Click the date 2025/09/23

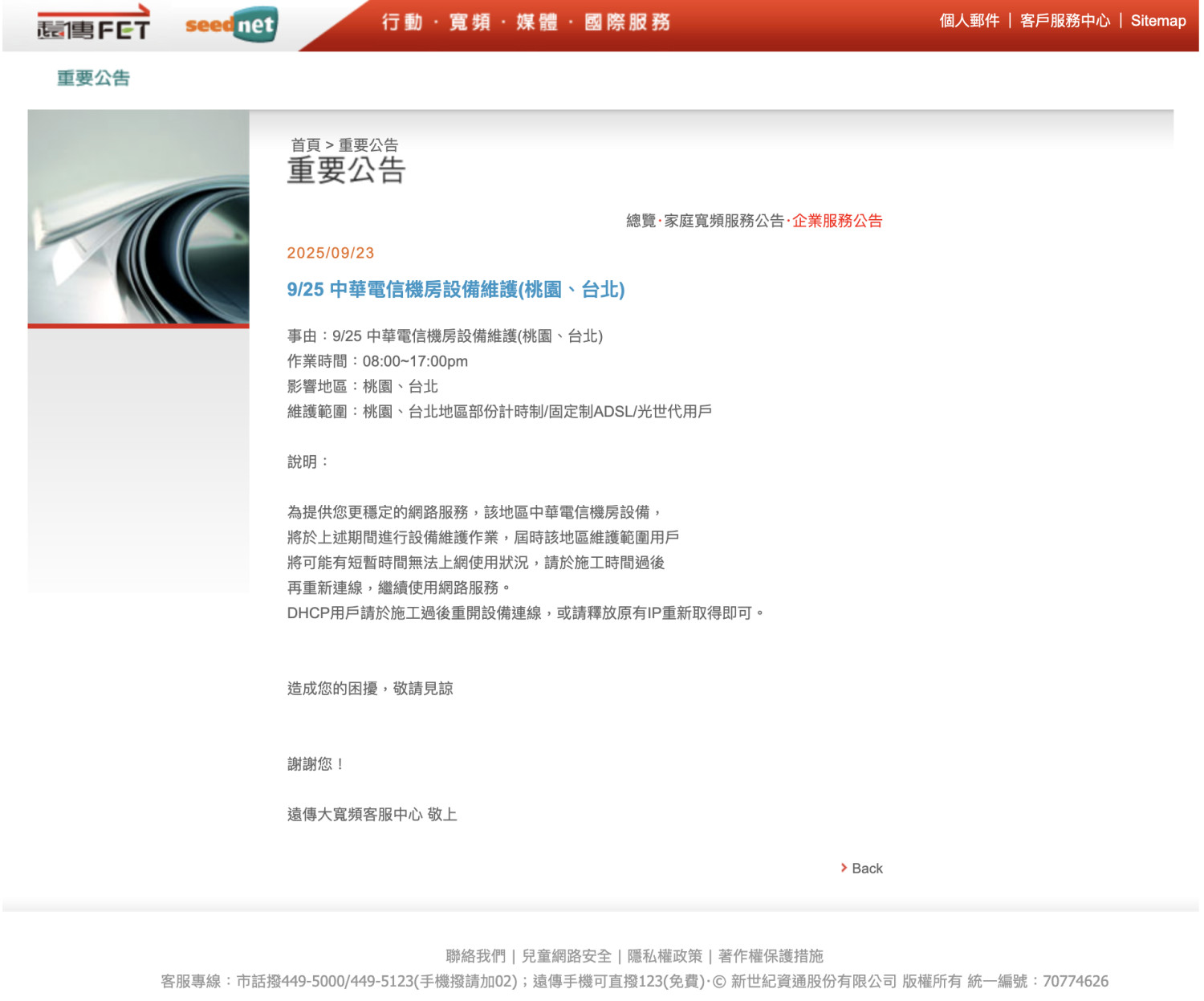coord(331,253)
